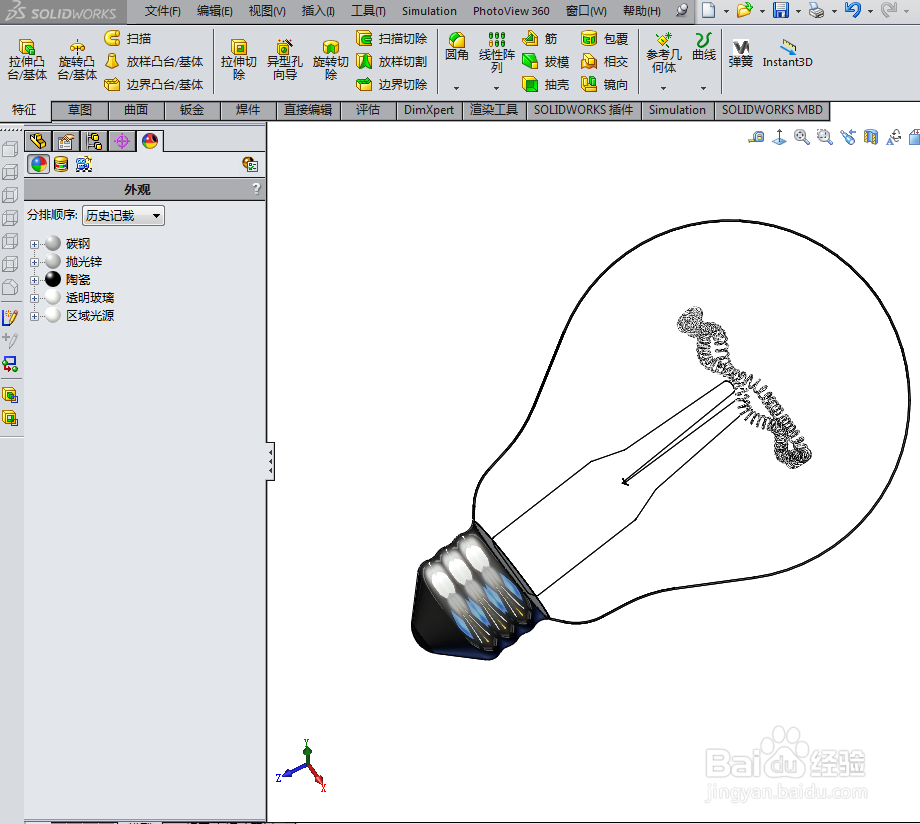Screen dimensions: 920x824
Task: Switch to the 草图 tab
Action: click(x=80, y=110)
